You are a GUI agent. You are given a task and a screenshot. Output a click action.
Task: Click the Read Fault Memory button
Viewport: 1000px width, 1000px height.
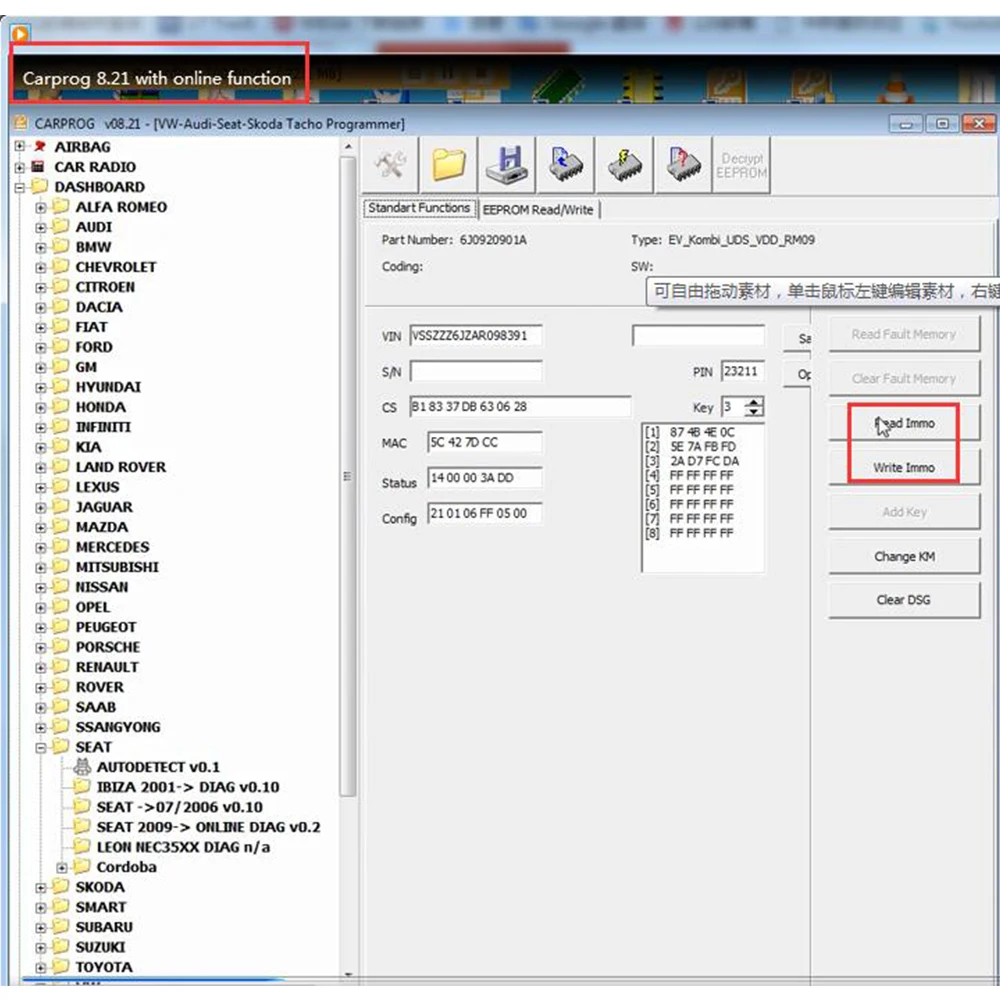(903, 334)
